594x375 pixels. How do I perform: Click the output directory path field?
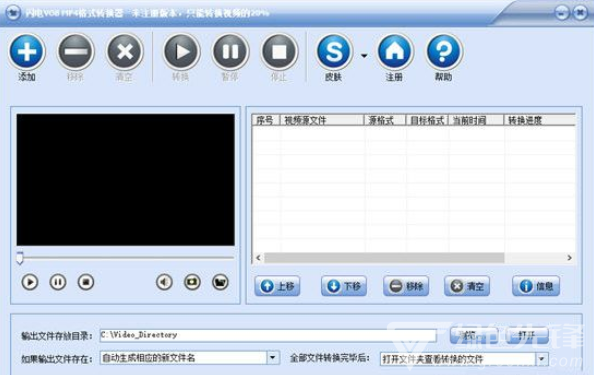pyautogui.click(x=268, y=336)
